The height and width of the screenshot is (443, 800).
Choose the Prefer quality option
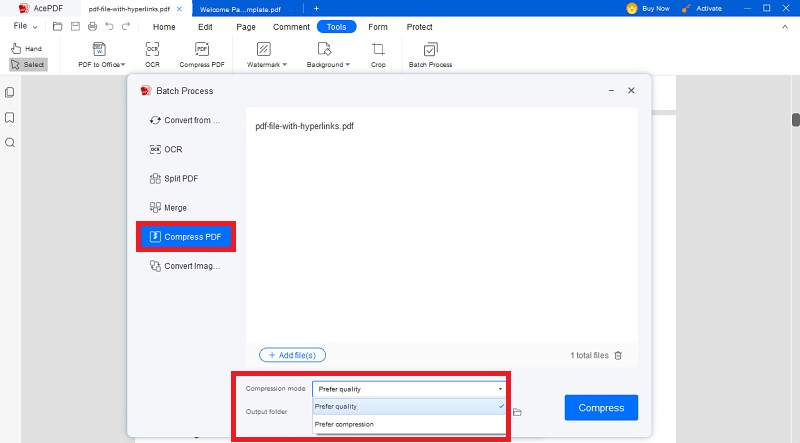coord(409,406)
